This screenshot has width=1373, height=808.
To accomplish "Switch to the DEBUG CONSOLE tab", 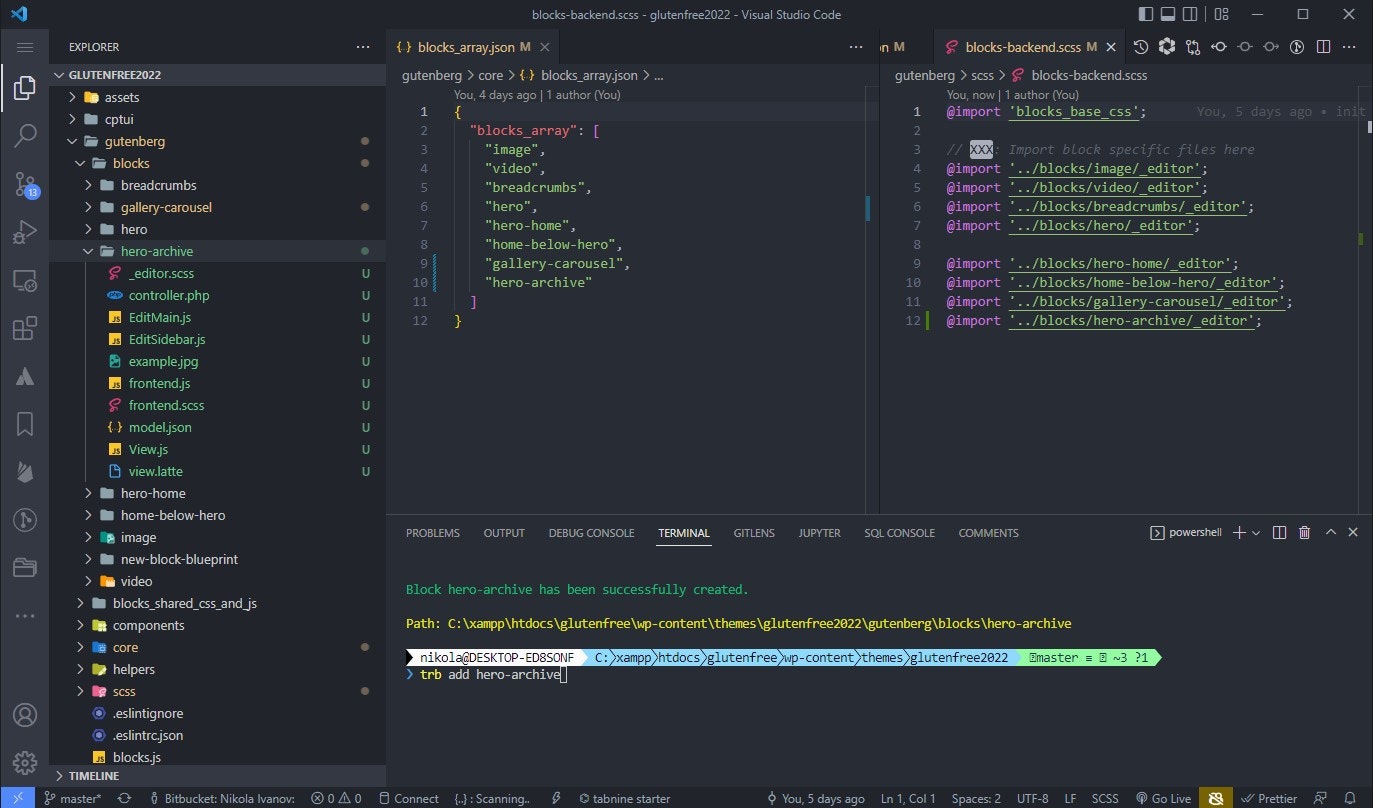I will pyautogui.click(x=591, y=533).
